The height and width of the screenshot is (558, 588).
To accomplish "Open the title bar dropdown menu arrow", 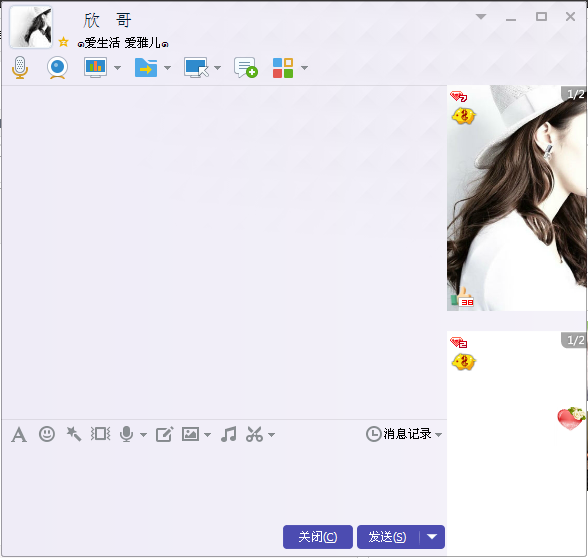I will pos(481,16).
